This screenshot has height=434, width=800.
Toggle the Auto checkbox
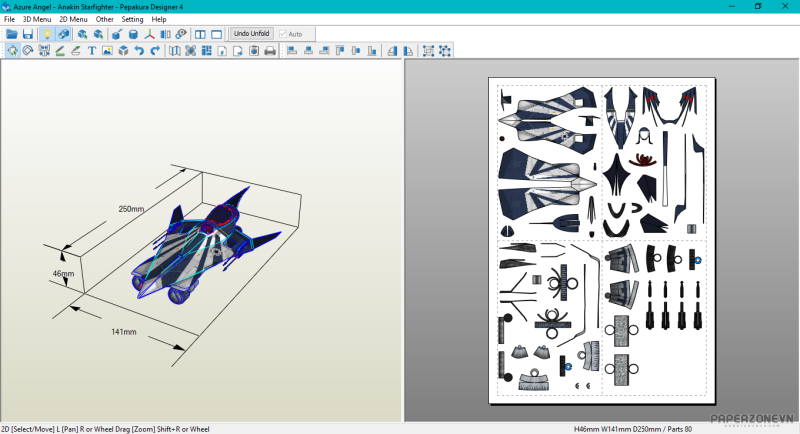click(291, 34)
